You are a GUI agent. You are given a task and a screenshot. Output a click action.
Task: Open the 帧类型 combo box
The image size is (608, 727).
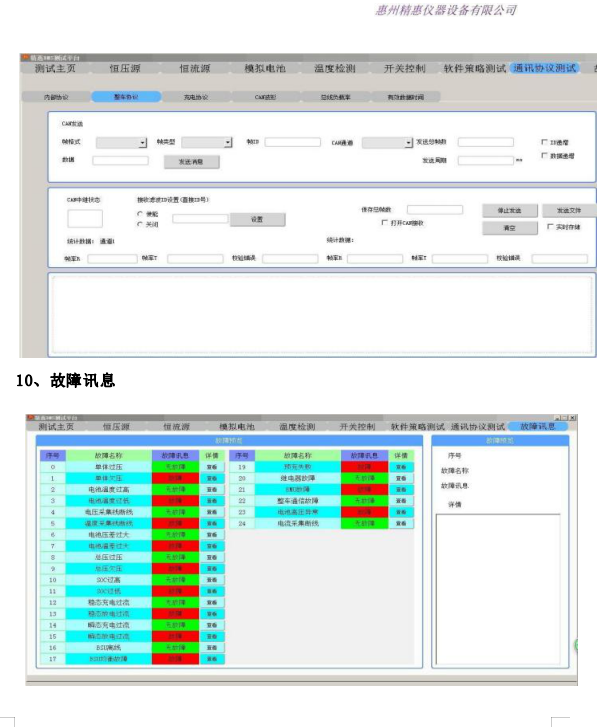(227, 143)
